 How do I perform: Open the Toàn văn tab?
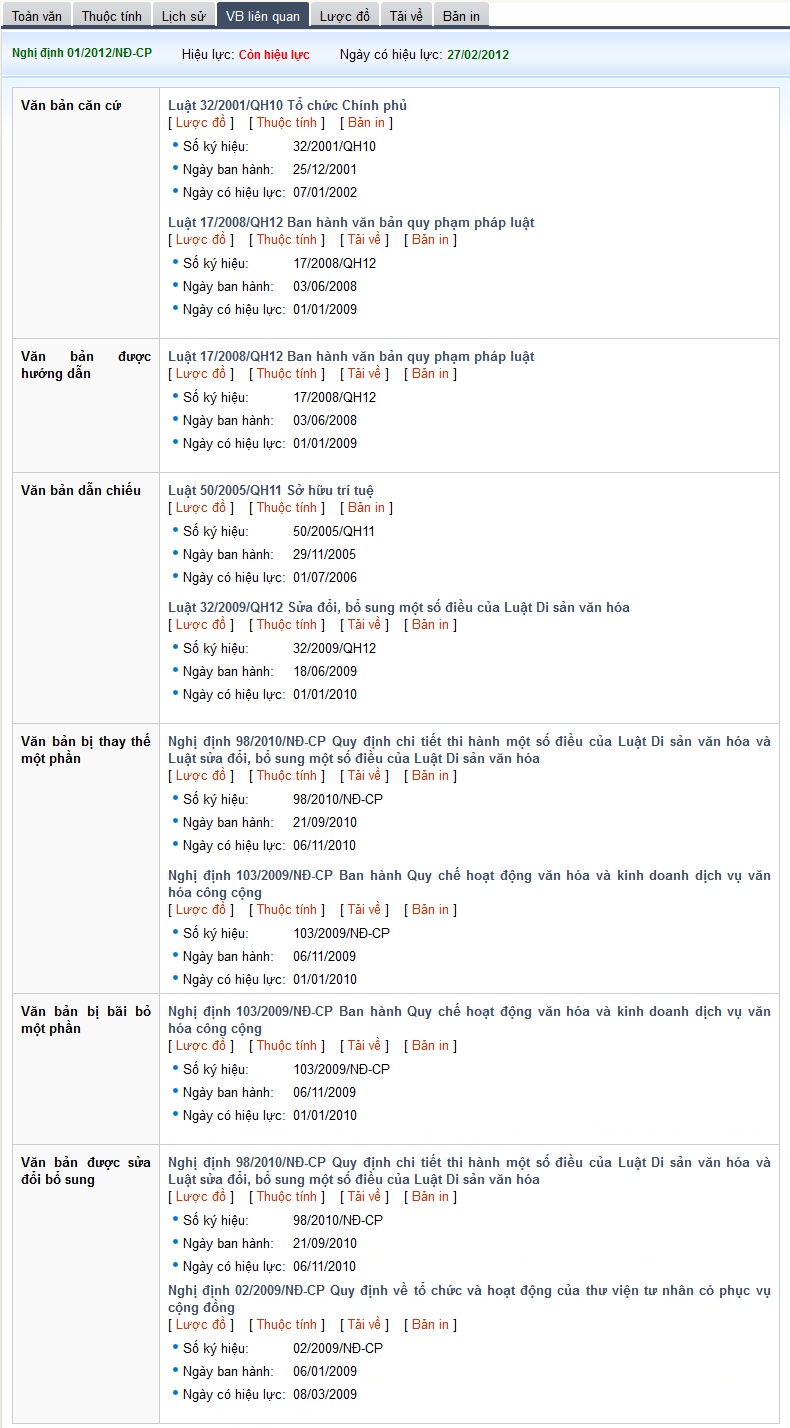point(37,16)
